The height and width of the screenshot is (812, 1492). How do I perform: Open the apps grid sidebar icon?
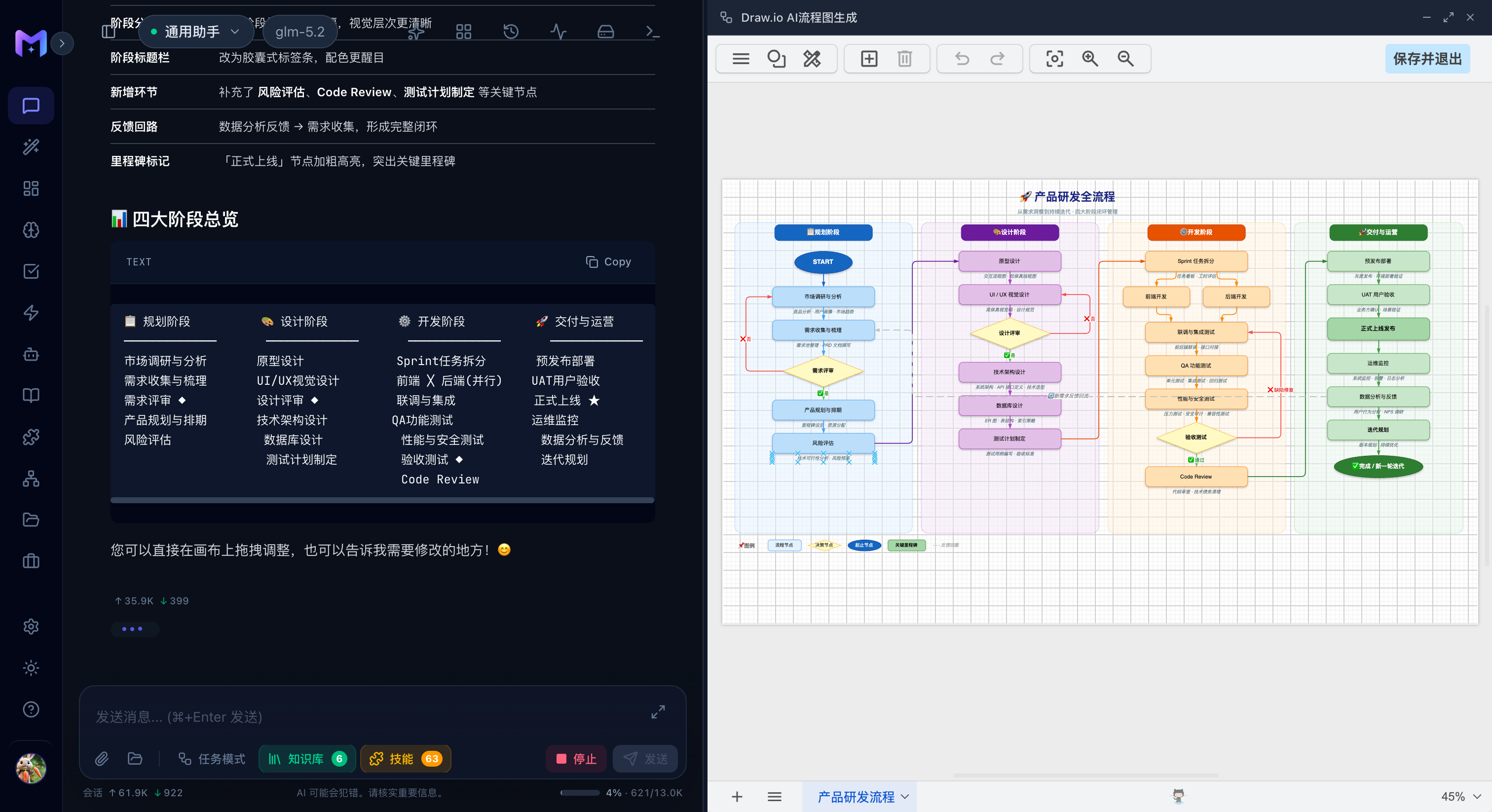click(x=31, y=188)
